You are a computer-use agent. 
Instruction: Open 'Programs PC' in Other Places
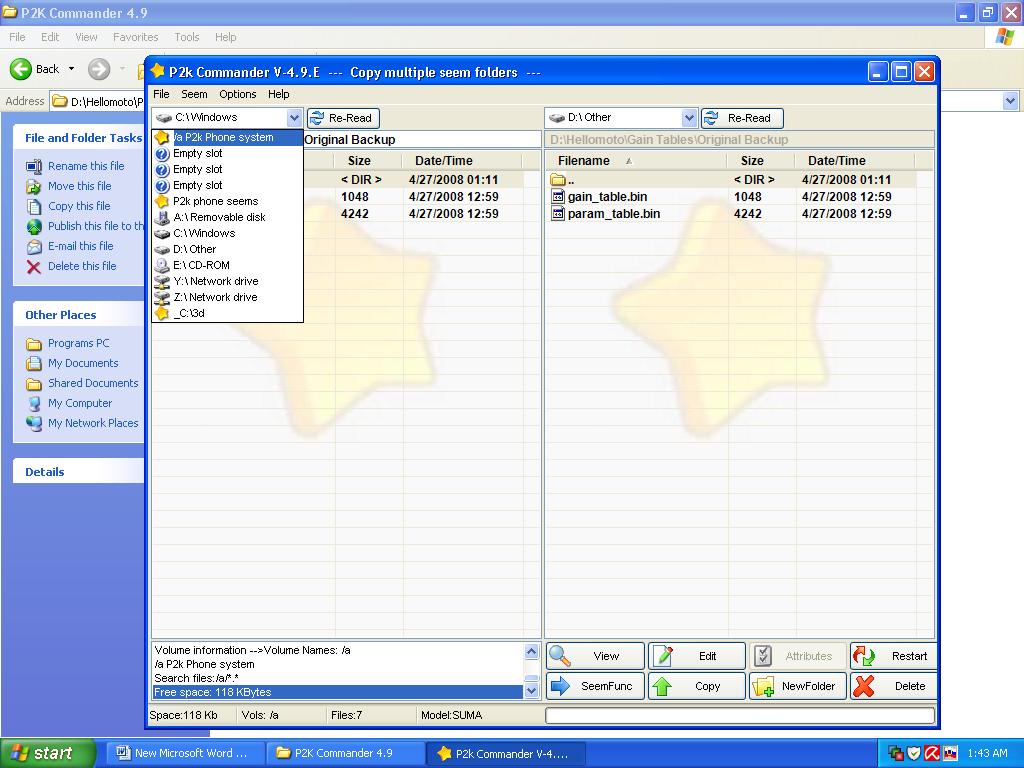(78, 343)
